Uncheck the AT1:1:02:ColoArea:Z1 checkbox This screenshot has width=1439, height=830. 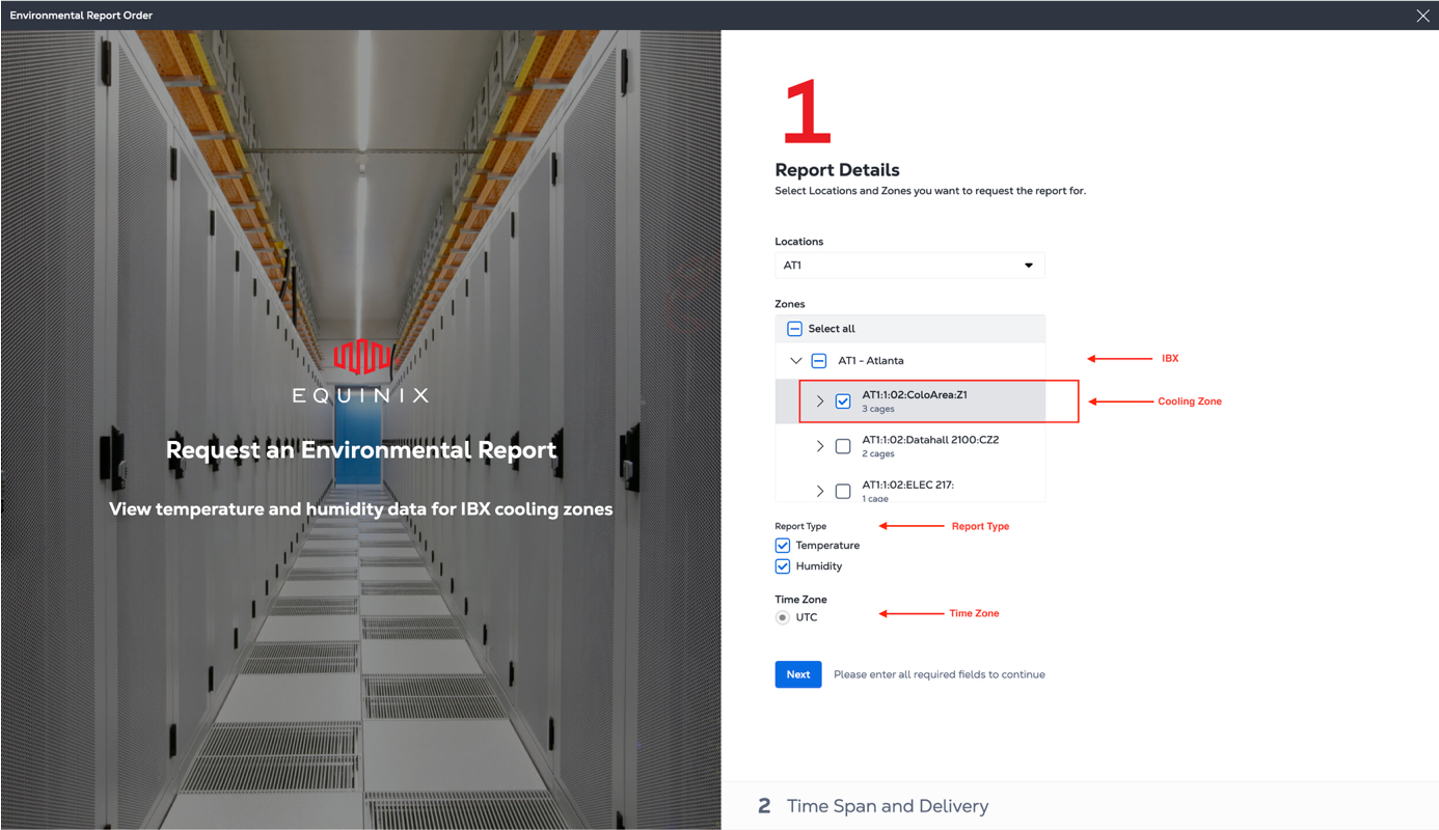pyautogui.click(x=843, y=401)
